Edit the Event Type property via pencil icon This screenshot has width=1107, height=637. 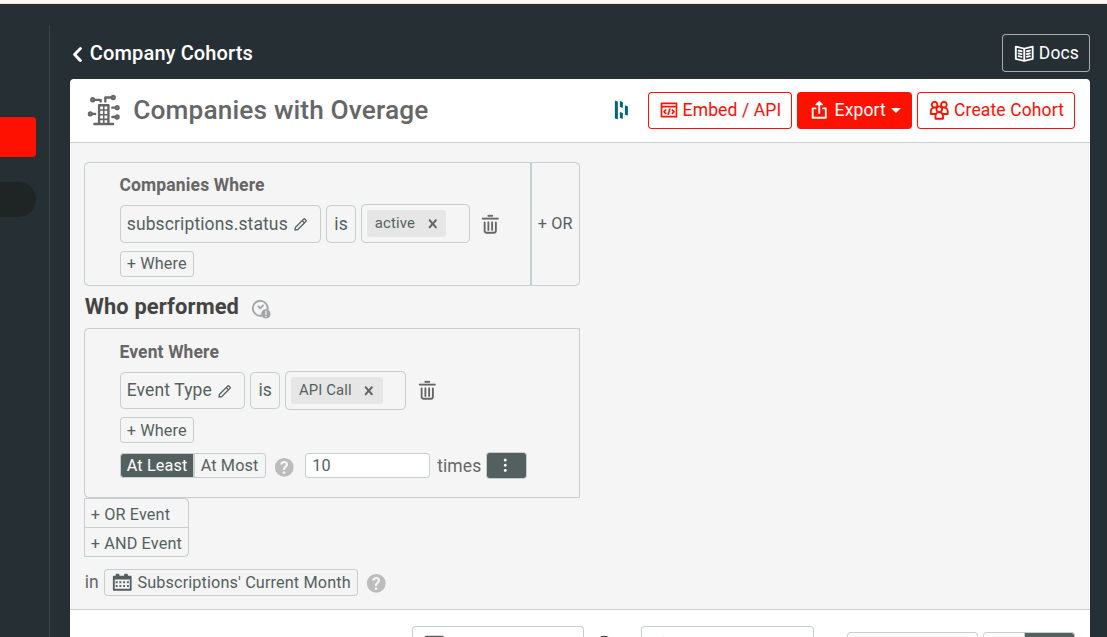pyautogui.click(x=226, y=390)
